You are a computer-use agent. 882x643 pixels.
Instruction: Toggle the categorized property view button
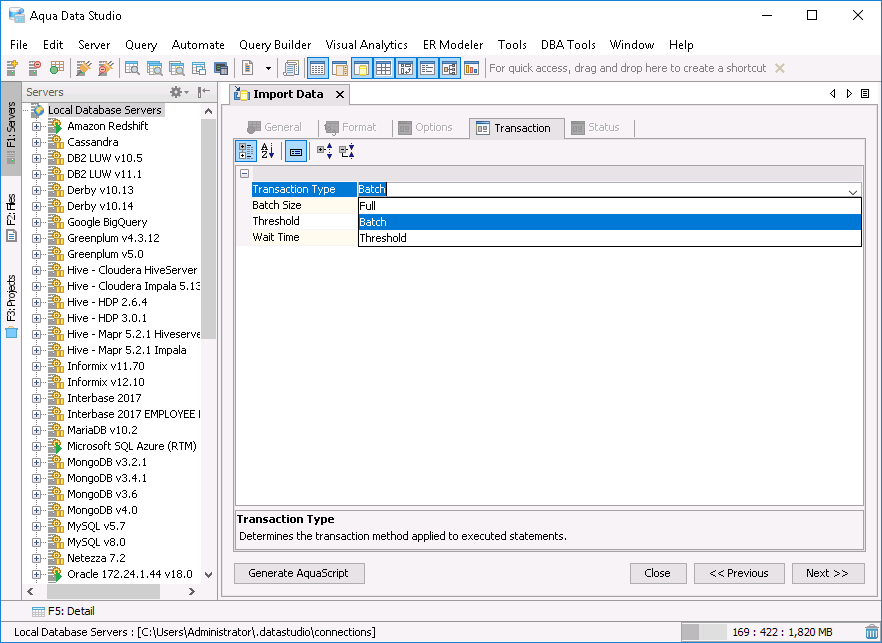click(x=246, y=151)
